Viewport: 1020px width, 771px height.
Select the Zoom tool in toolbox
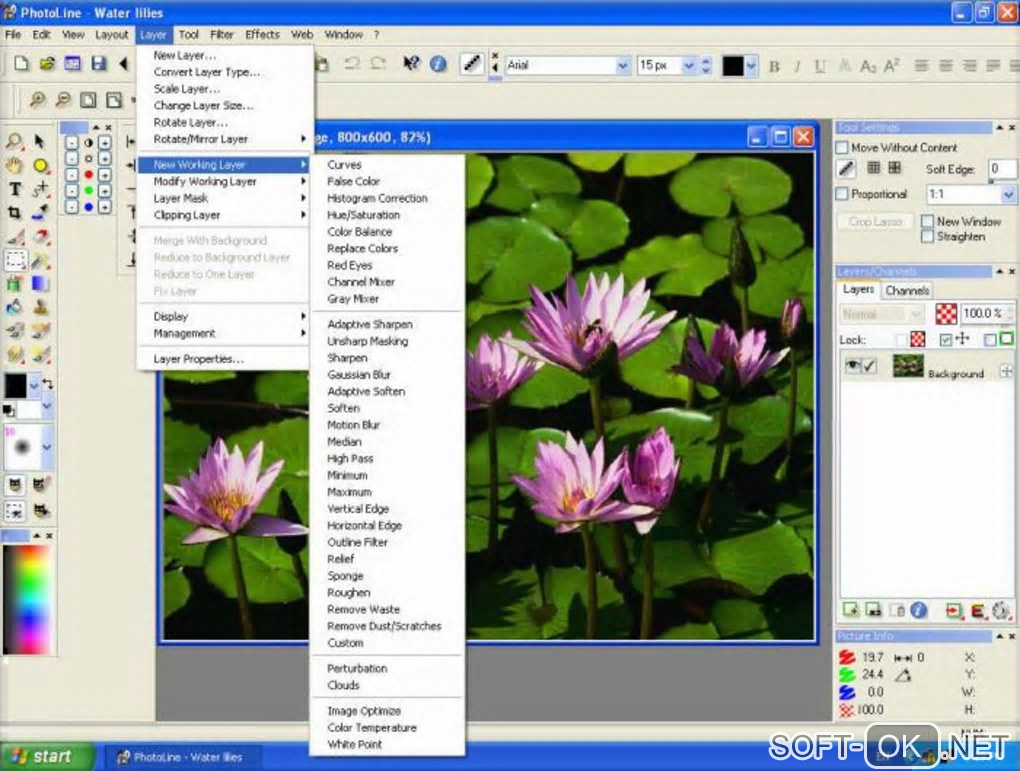pos(14,141)
